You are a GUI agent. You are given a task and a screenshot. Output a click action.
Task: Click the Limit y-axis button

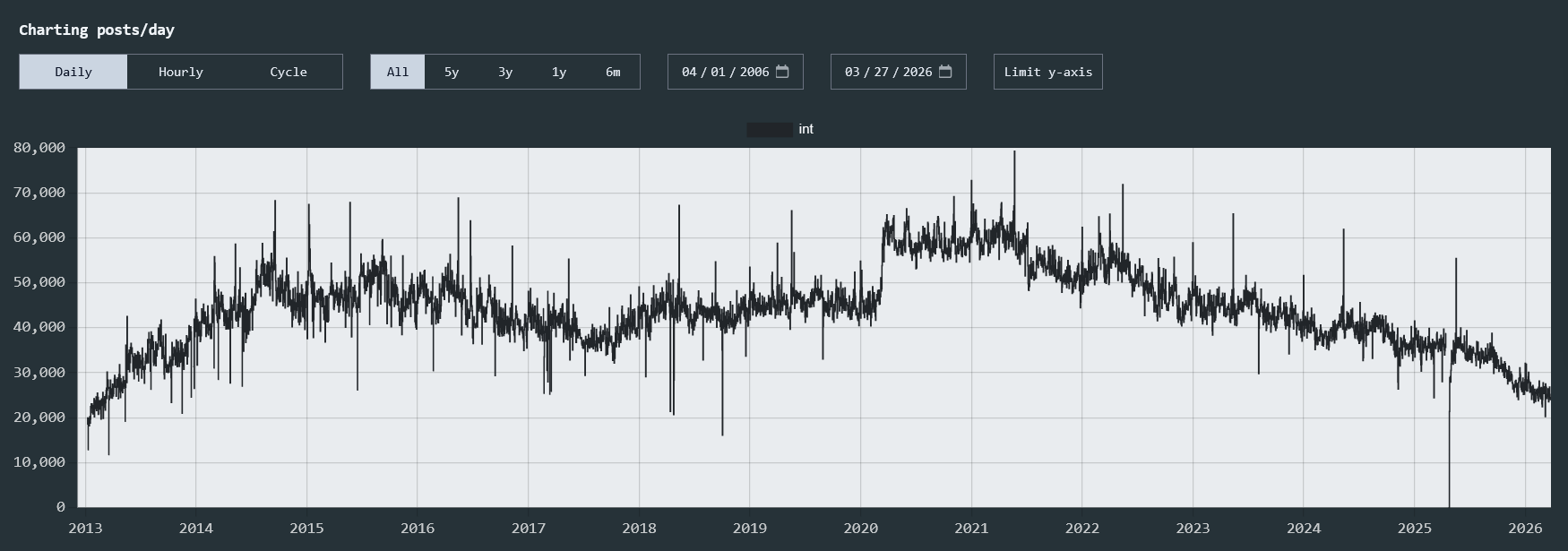pyautogui.click(x=1048, y=72)
